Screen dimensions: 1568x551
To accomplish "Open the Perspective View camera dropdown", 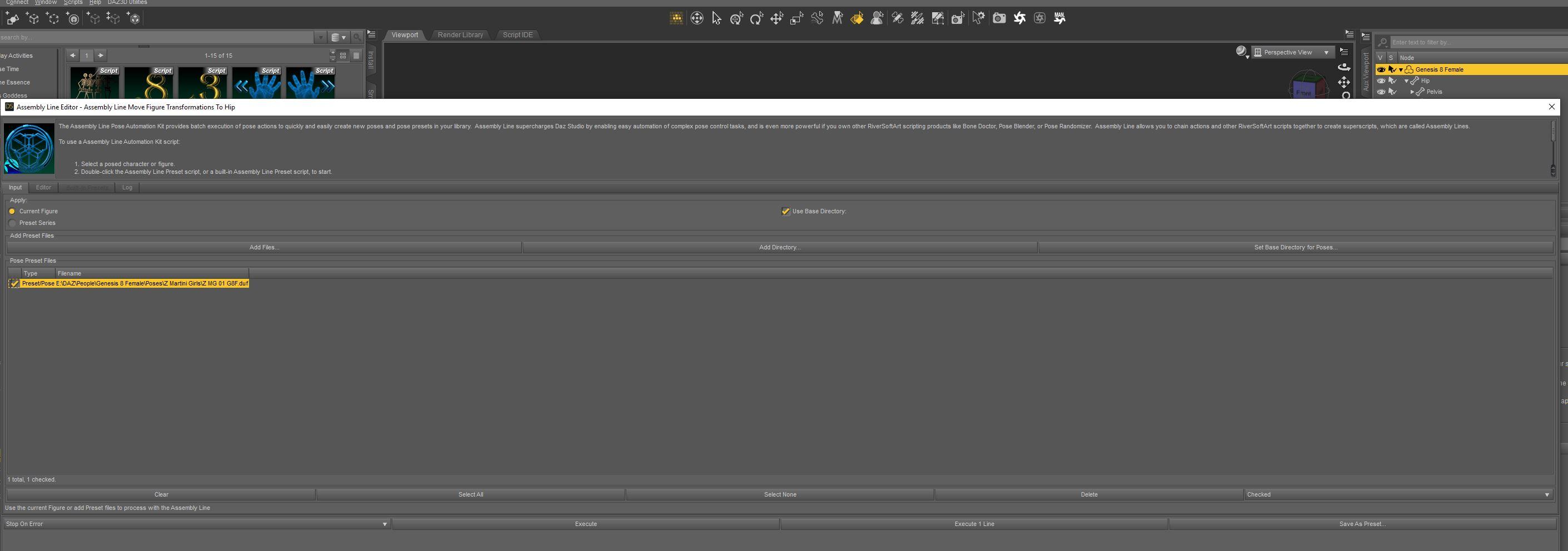I will click(x=1293, y=52).
